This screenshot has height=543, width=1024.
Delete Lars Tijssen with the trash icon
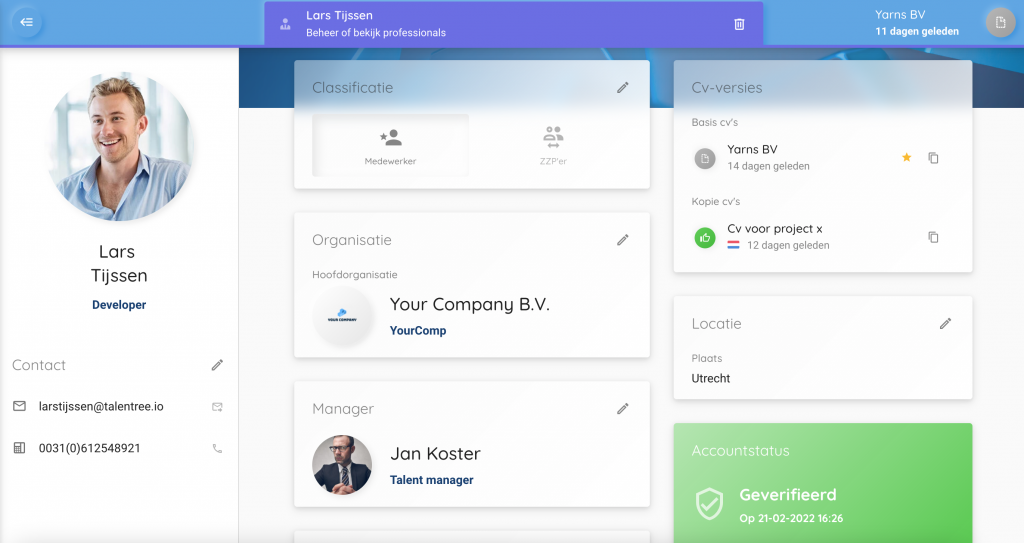(739, 24)
